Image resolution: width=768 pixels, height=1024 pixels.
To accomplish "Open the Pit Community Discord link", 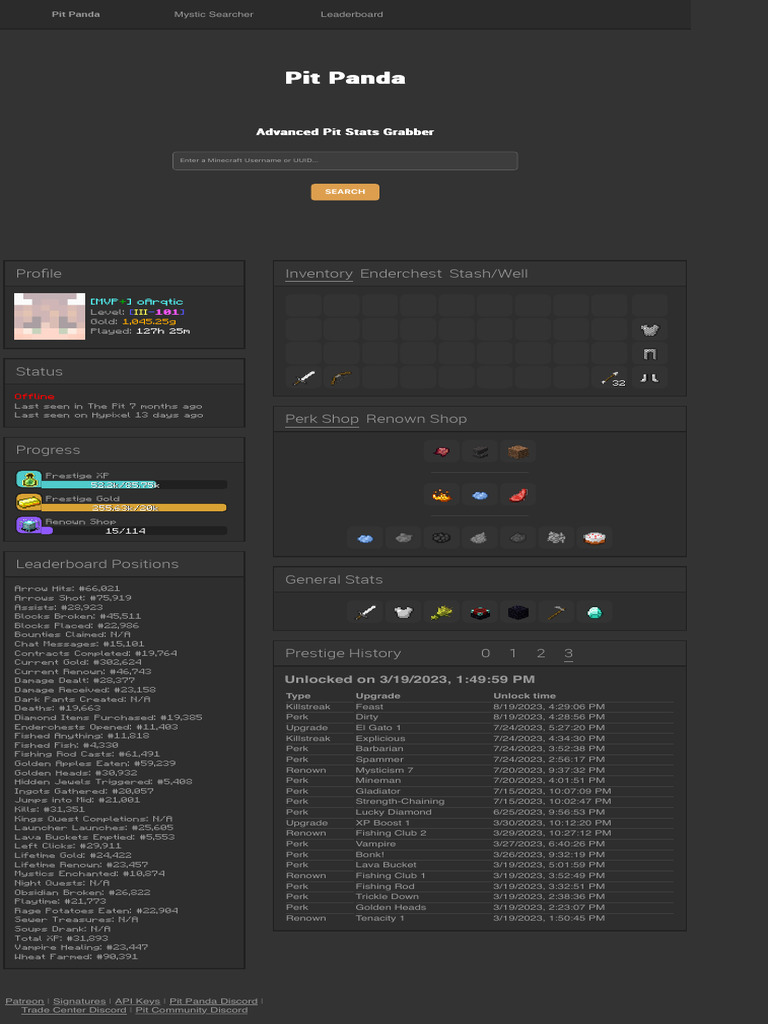I will tap(191, 1010).
